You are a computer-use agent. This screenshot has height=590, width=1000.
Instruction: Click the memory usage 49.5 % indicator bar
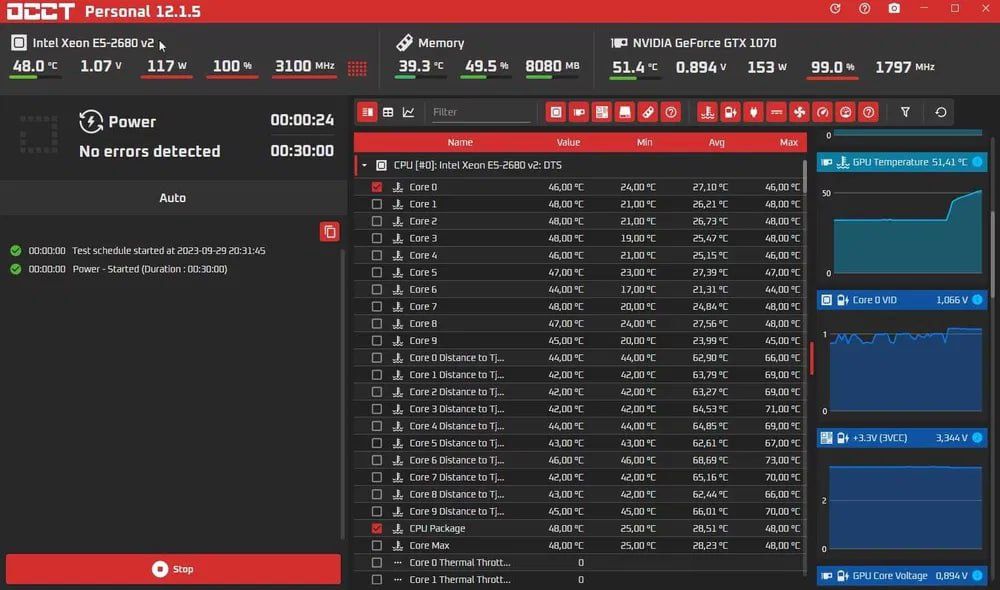point(486,77)
